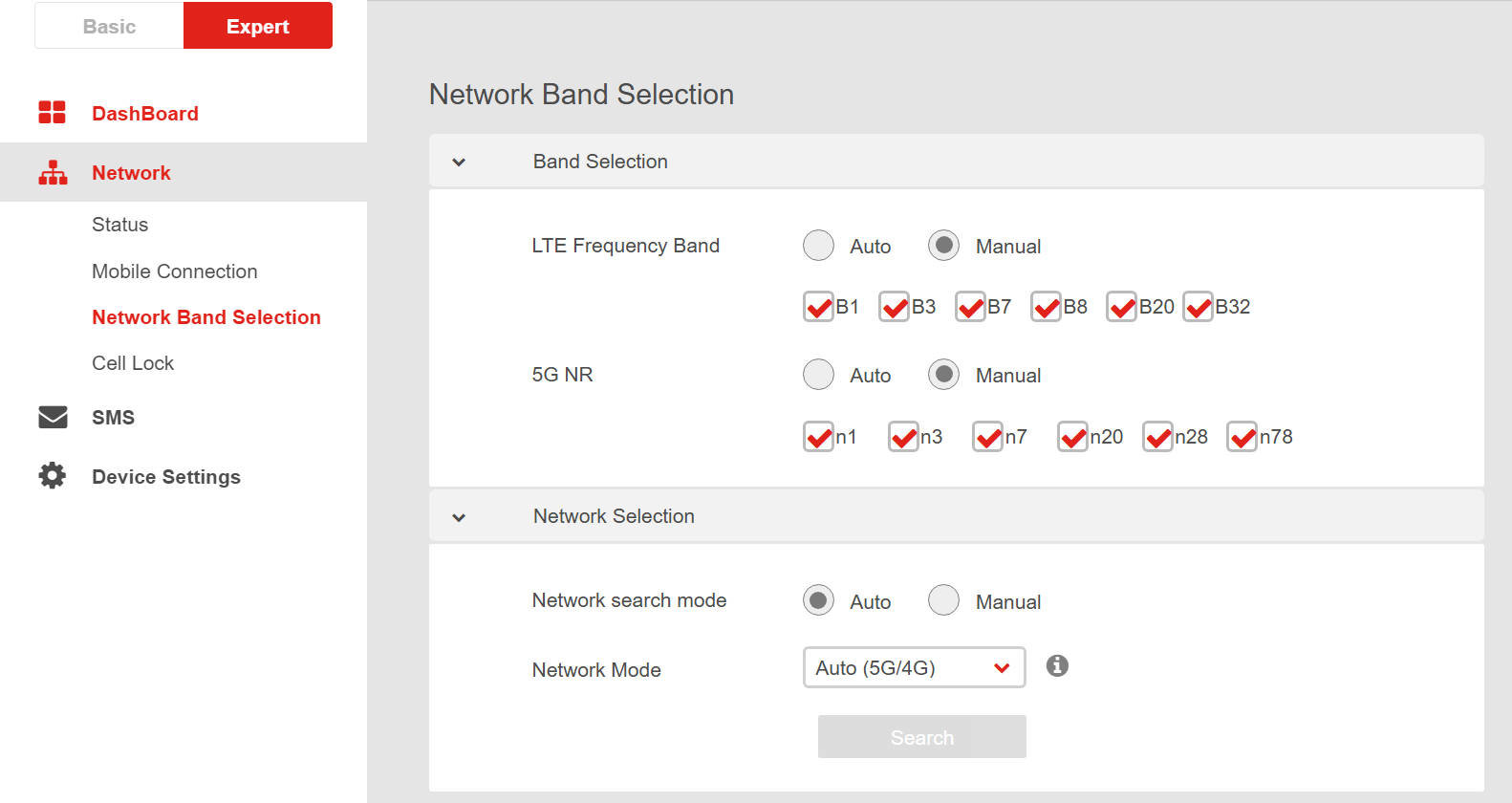Open the Network Status link
This screenshot has height=803, width=1512.
[x=119, y=225]
